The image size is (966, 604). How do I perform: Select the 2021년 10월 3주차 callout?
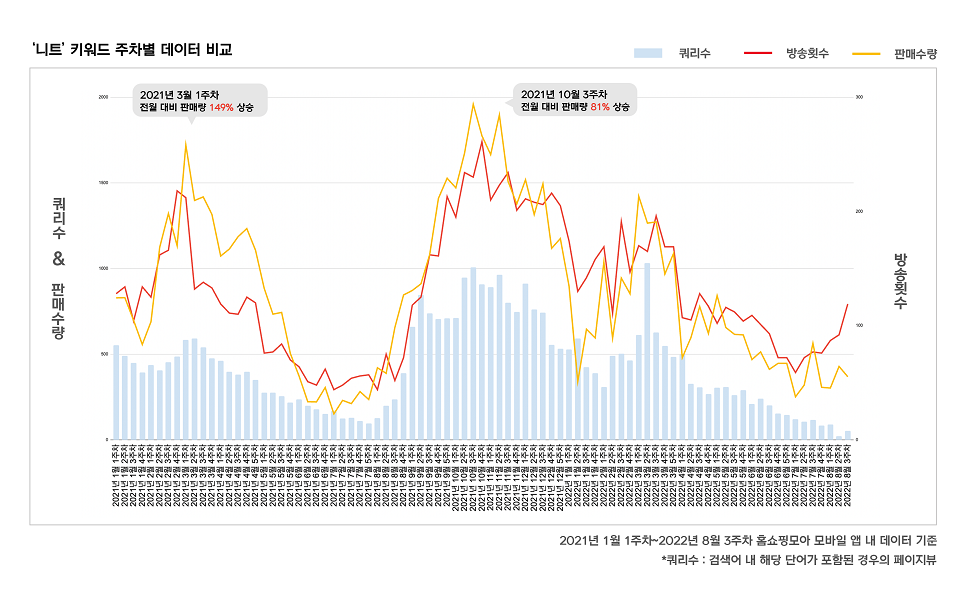click(x=575, y=100)
